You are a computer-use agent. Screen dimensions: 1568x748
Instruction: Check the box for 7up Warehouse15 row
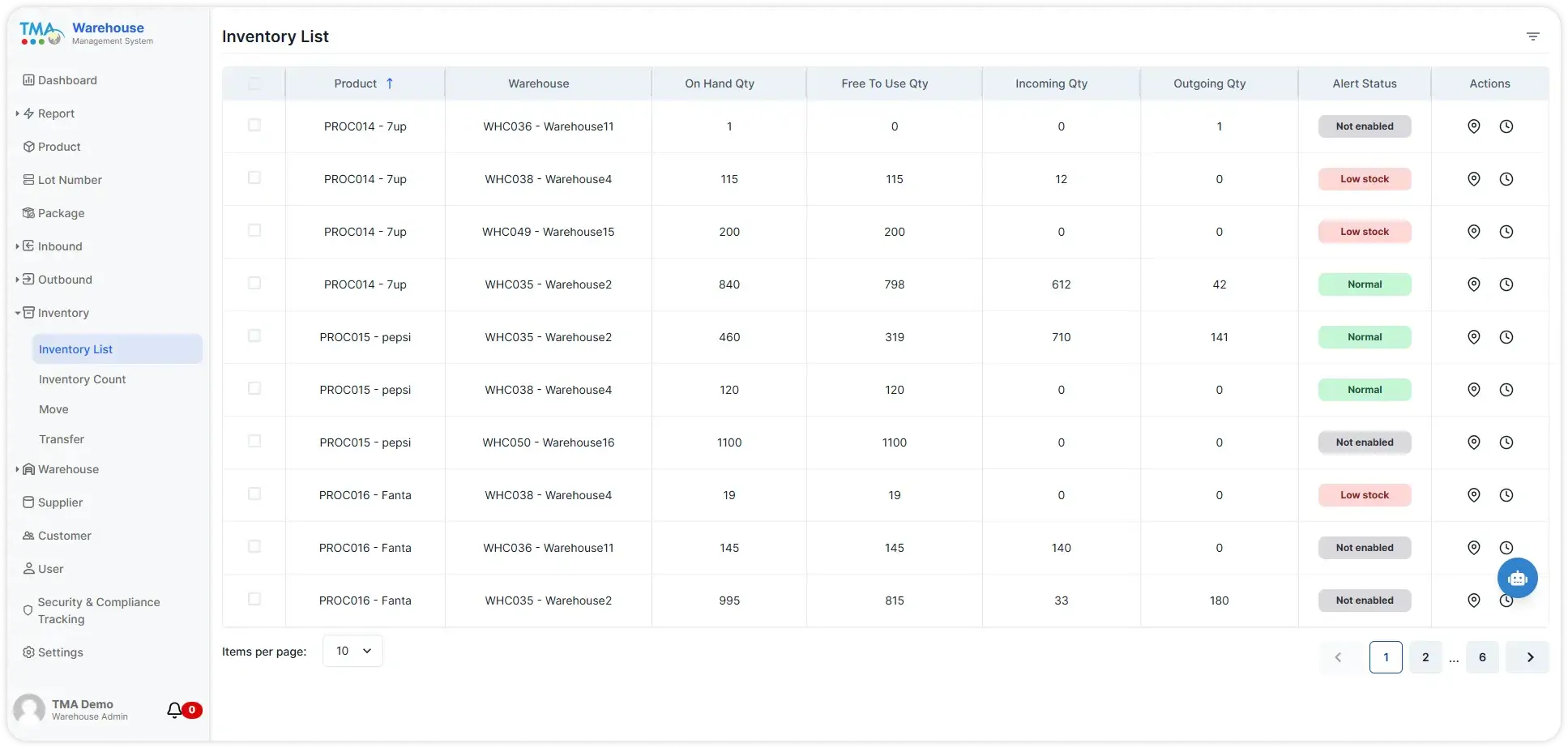[254, 231]
